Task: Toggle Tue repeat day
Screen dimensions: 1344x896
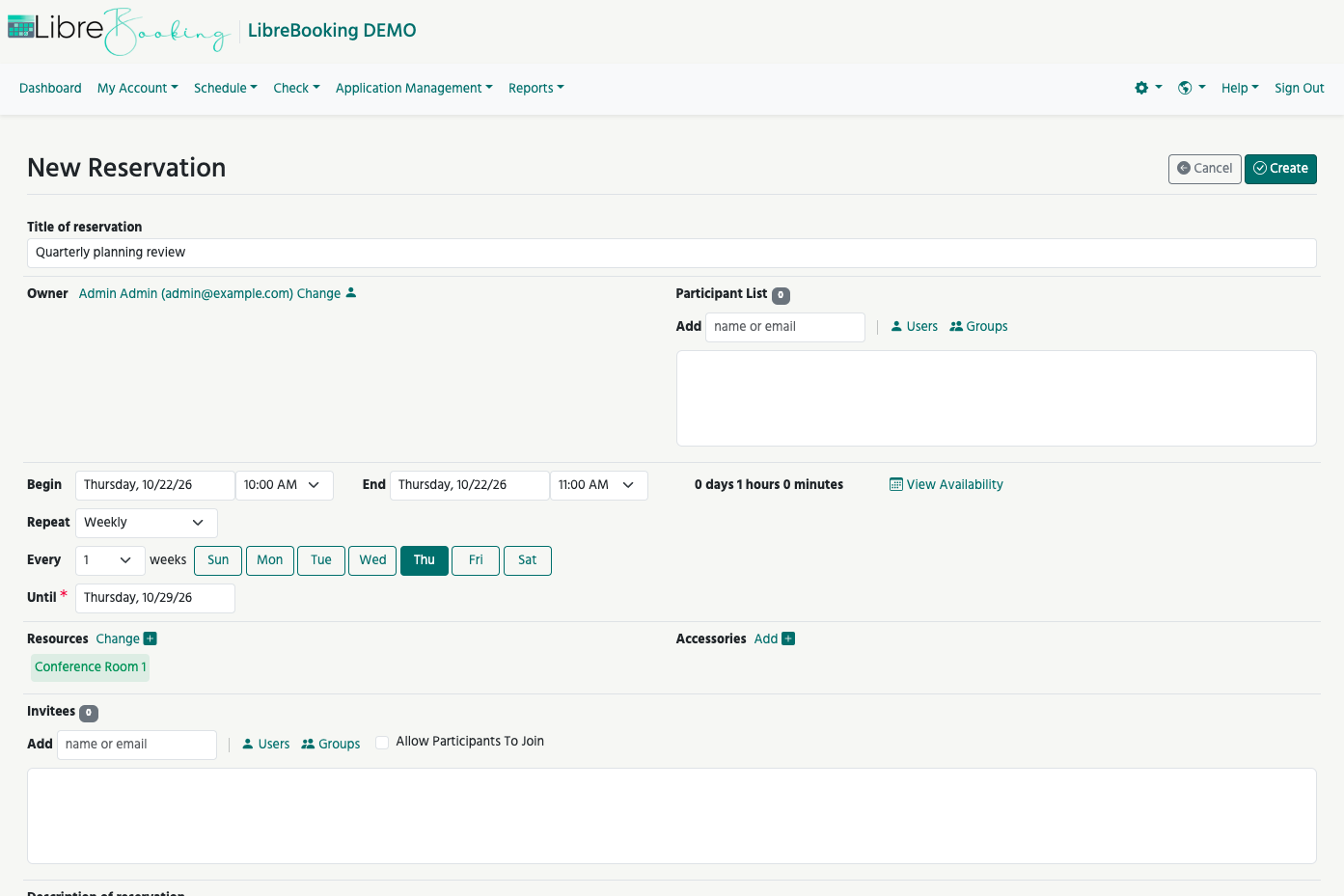Action: (x=321, y=560)
